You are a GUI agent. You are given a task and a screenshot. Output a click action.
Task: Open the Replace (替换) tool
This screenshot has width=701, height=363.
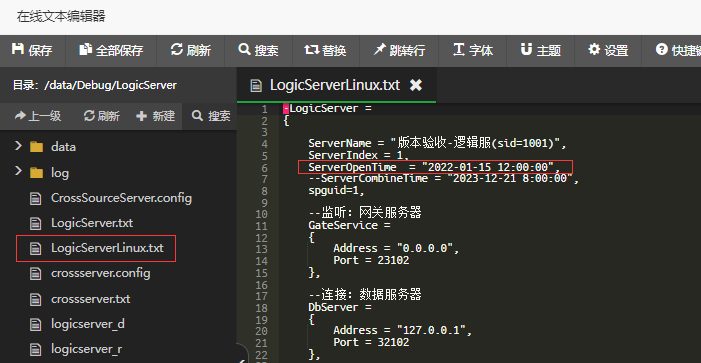(326, 51)
